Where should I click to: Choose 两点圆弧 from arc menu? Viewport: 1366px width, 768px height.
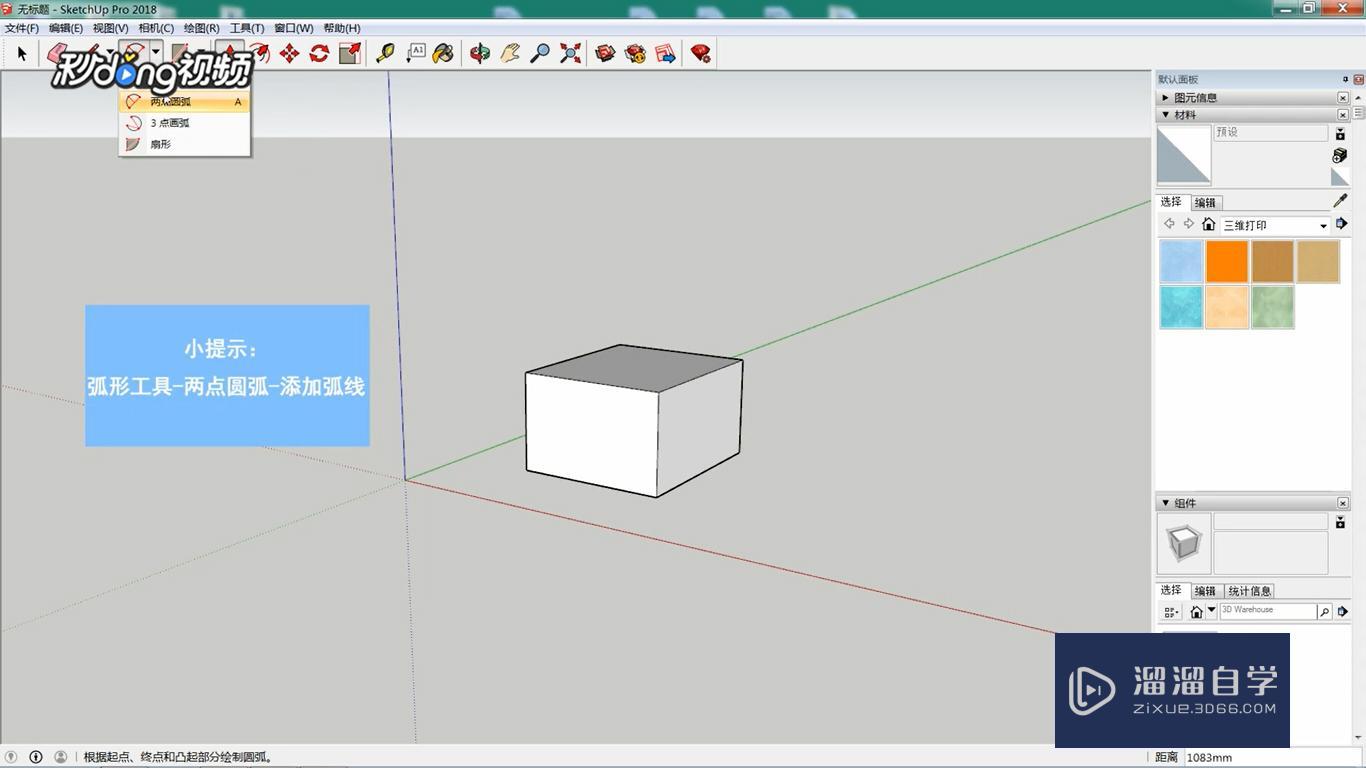tap(184, 101)
